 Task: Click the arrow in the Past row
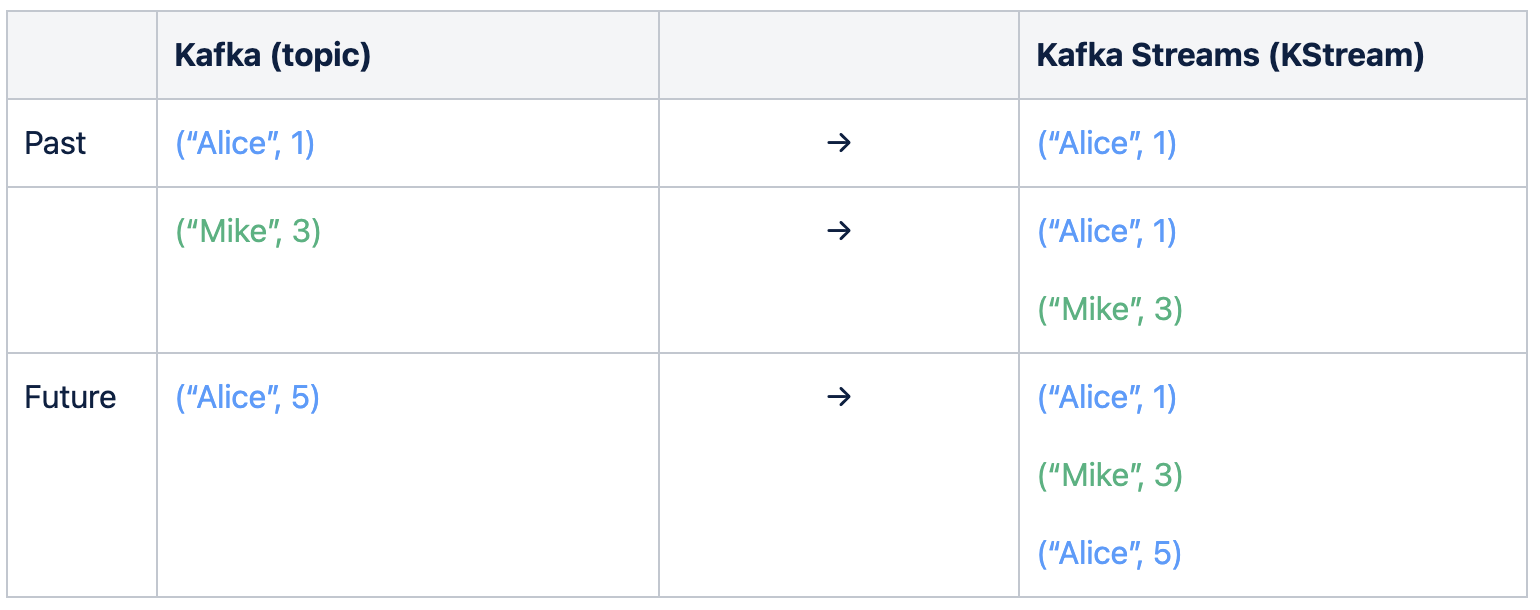tap(838, 144)
